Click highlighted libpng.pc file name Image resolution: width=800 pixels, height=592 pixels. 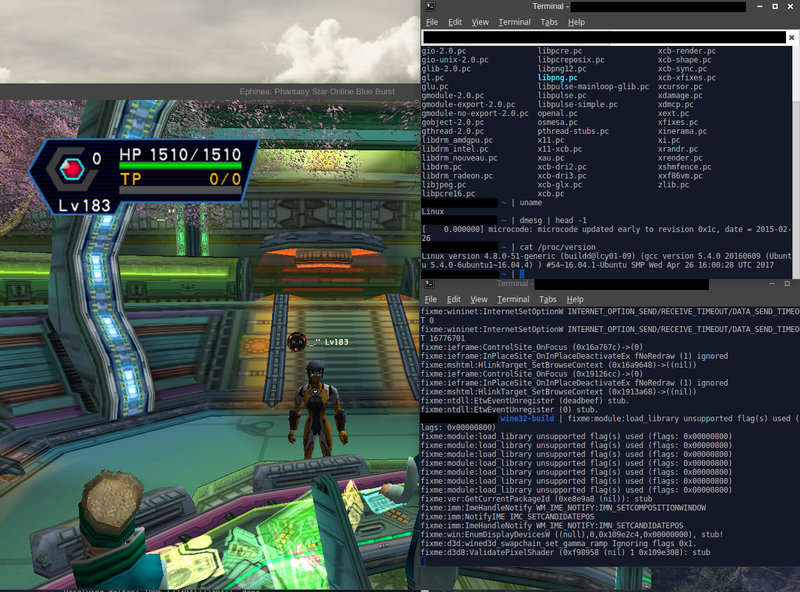pyautogui.click(x=558, y=78)
